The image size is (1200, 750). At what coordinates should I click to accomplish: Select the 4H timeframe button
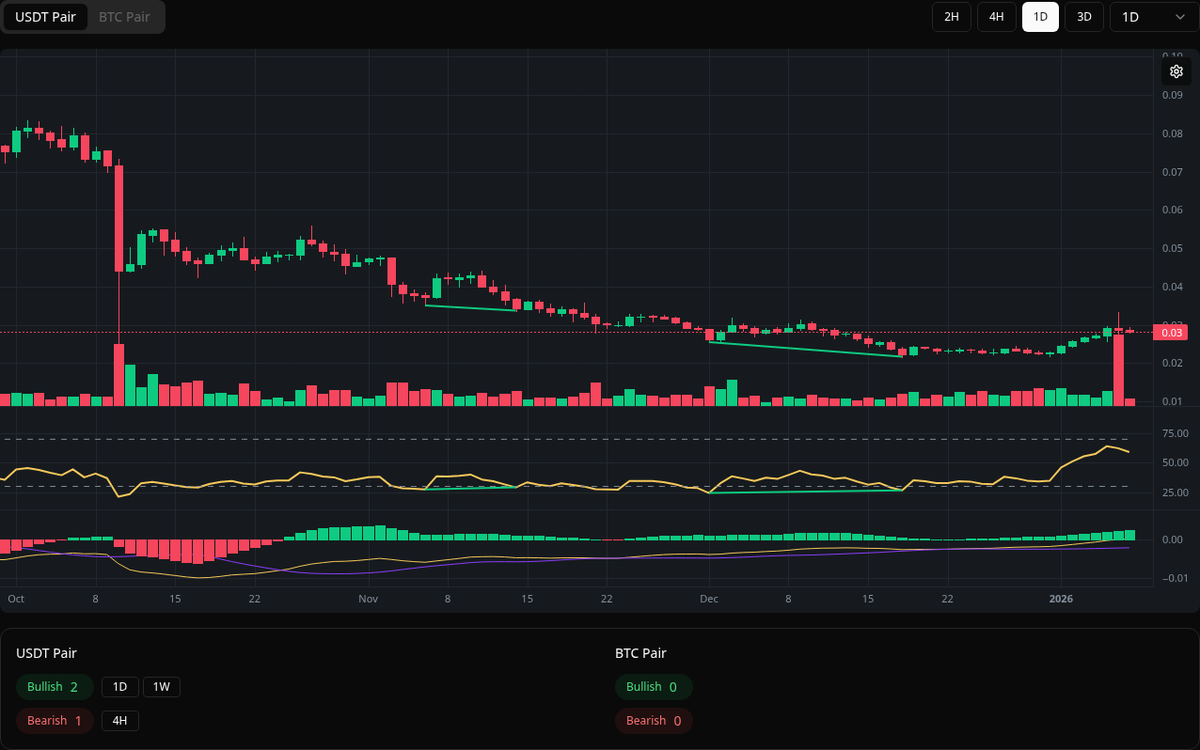[996, 17]
